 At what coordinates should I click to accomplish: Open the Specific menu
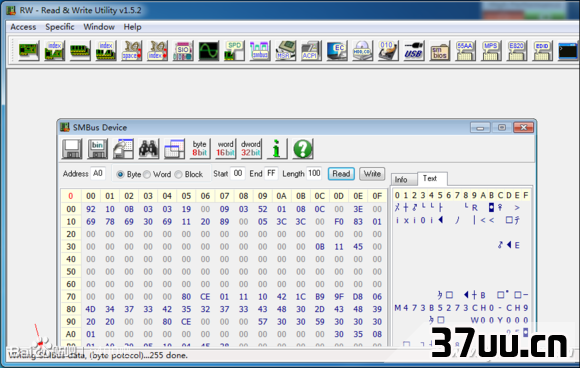click(60, 27)
